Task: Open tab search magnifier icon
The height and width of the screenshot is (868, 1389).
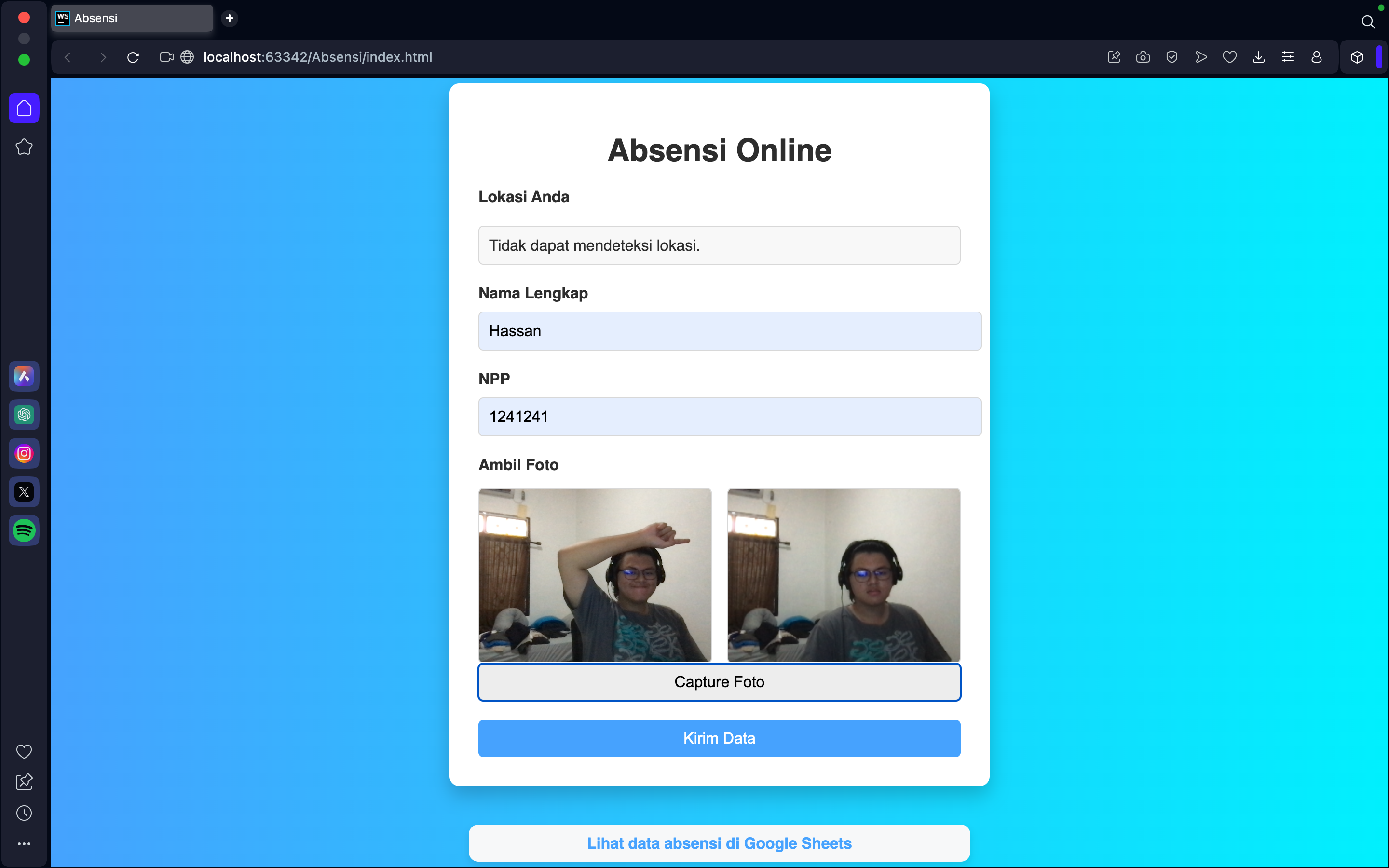Action: pyautogui.click(x=1368, y=22)
